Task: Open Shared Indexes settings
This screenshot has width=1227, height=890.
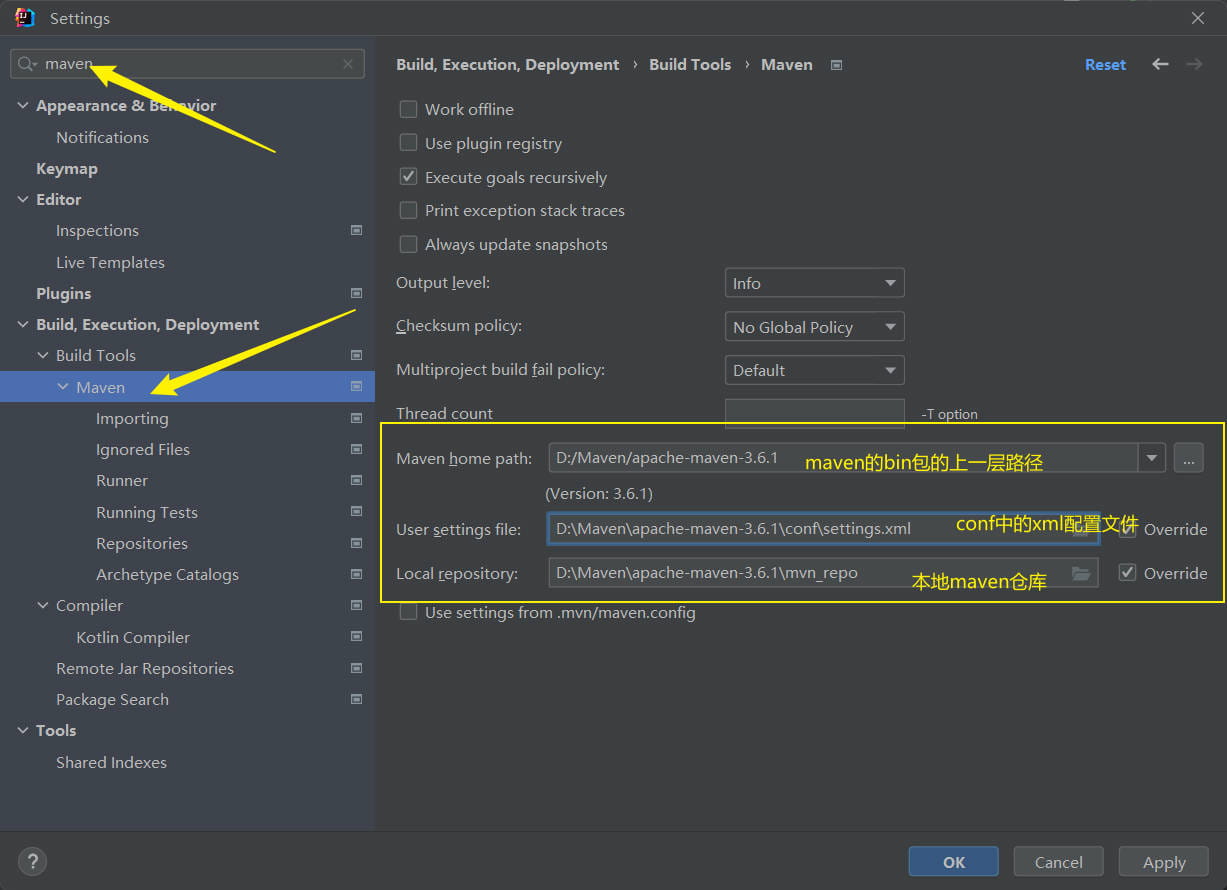Action: (111, 762)
